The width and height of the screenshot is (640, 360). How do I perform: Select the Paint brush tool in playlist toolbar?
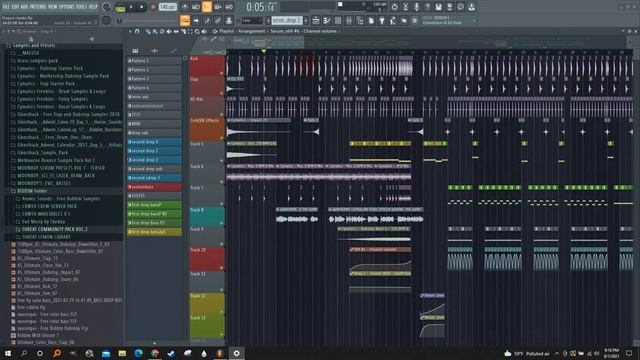pos(155,31)
